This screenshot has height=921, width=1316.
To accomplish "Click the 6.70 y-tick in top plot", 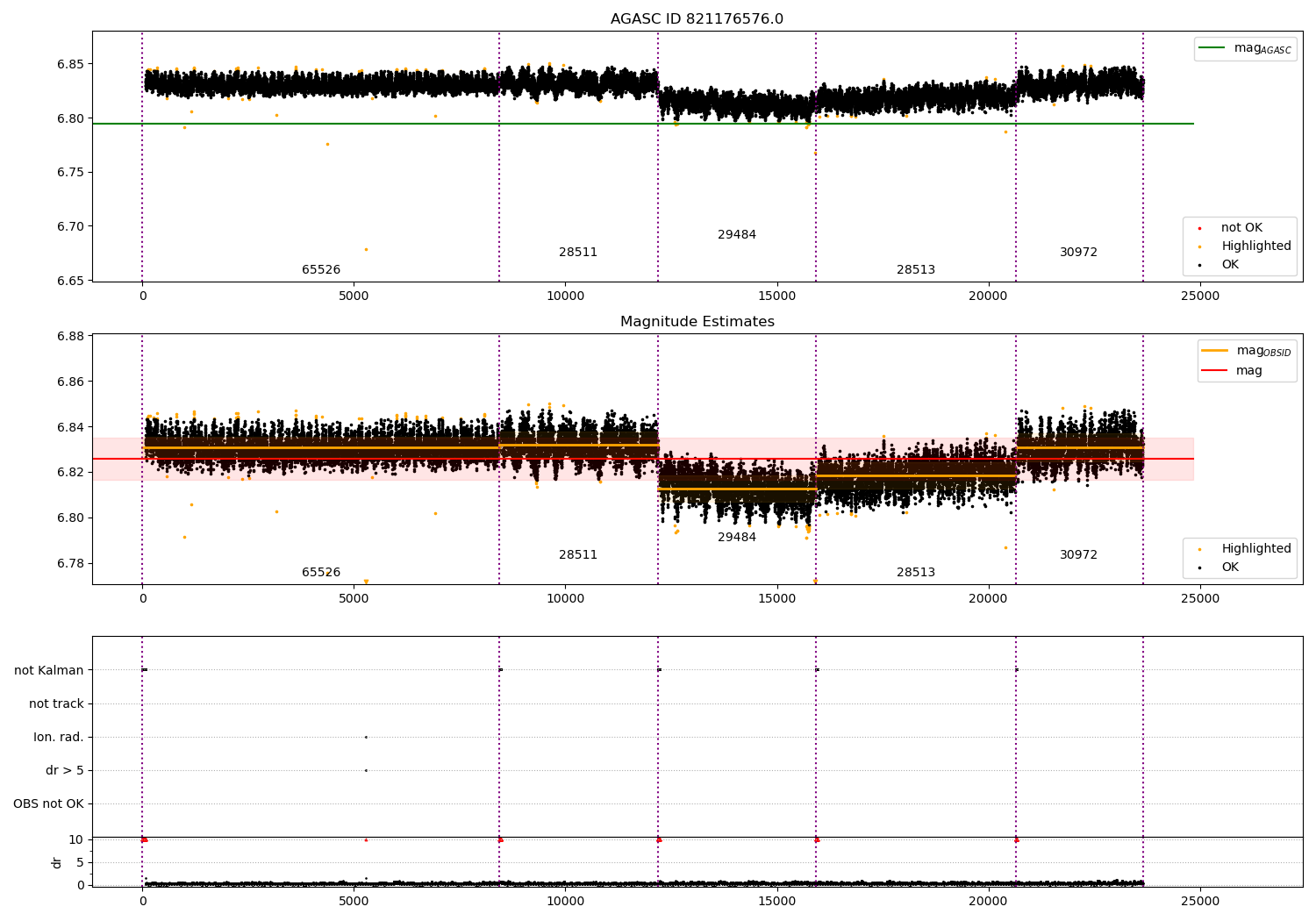I will click(x=70, y=226).
